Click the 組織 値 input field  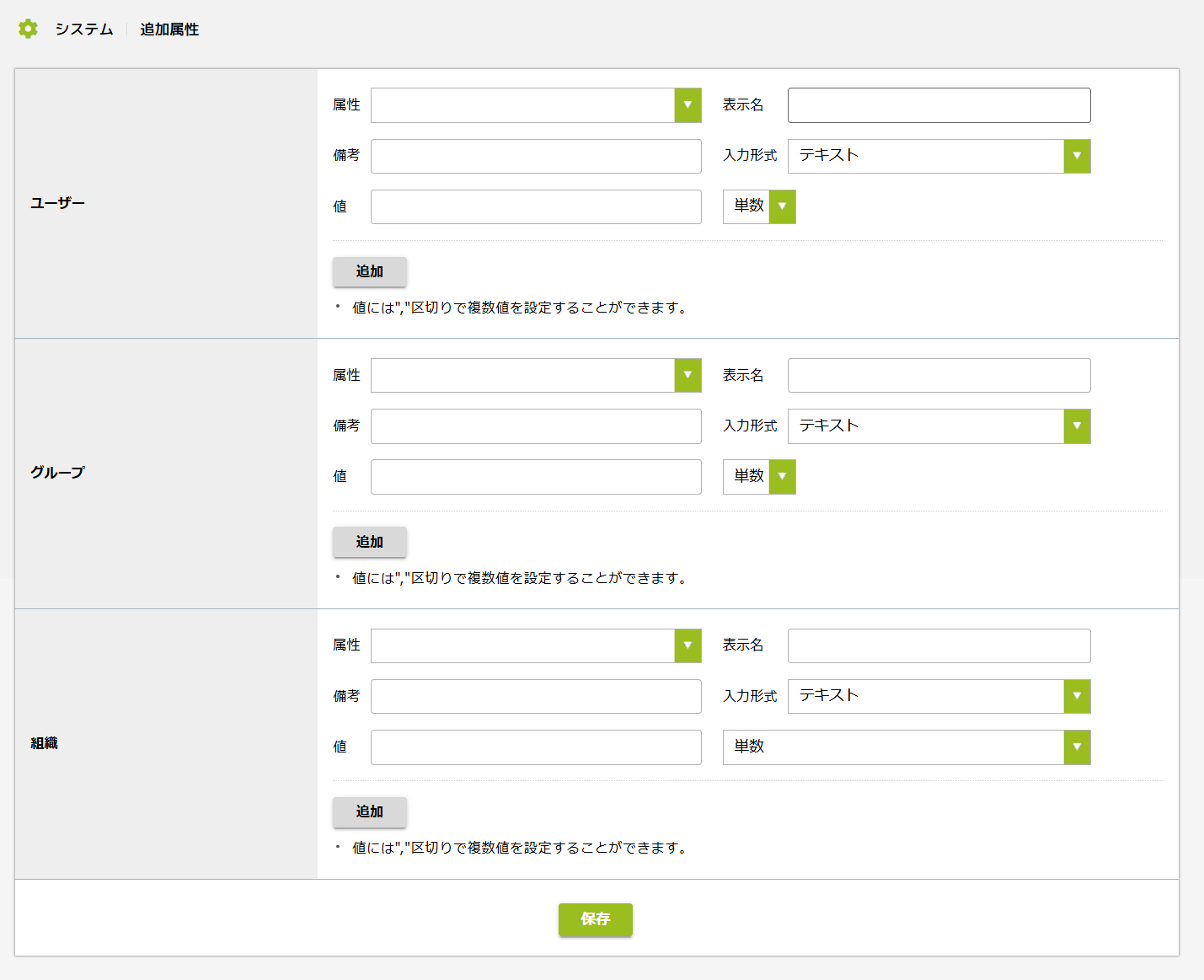click(x=536, y=747)
